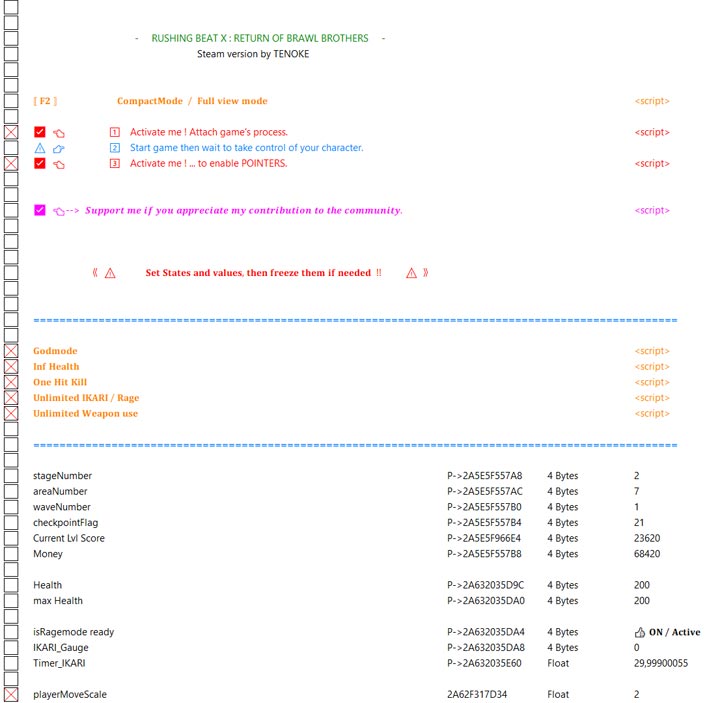Toggle the One Hit Kill checkbox
Screen dimensions: 720x703
11,382
